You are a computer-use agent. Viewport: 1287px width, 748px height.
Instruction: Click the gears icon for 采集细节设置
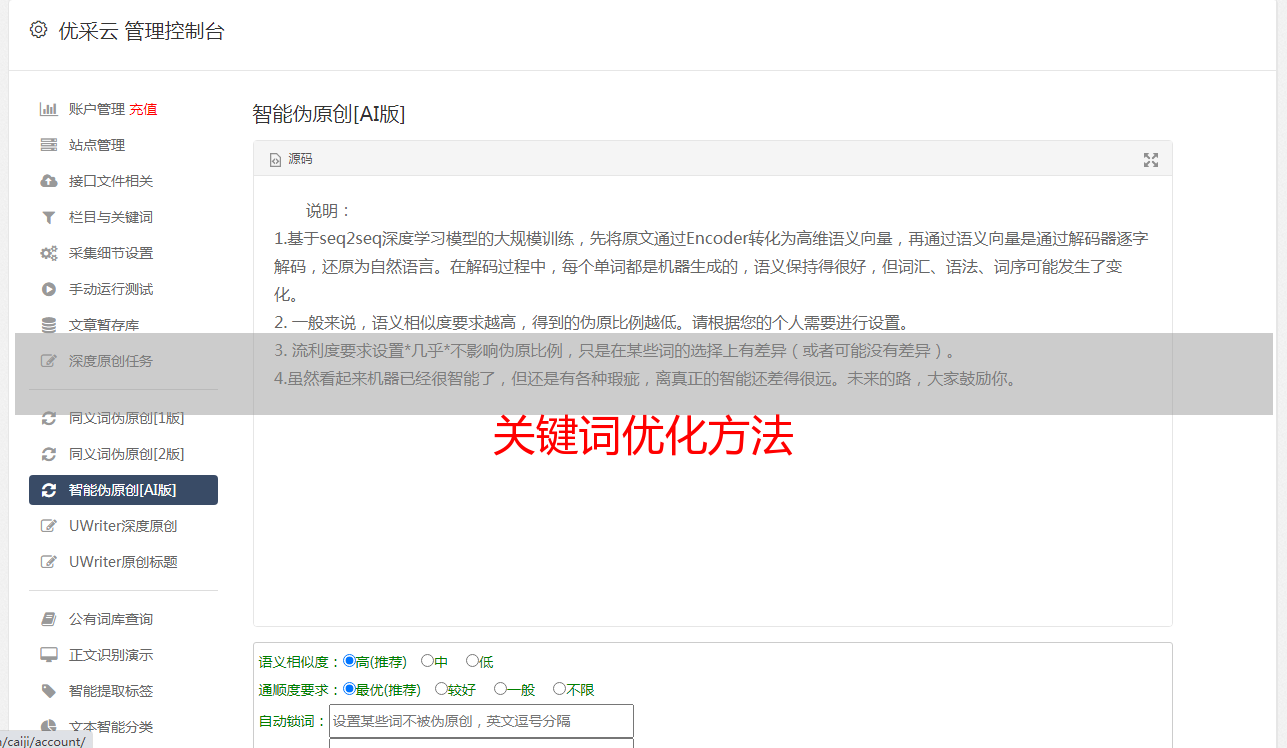tap(48, 253)
